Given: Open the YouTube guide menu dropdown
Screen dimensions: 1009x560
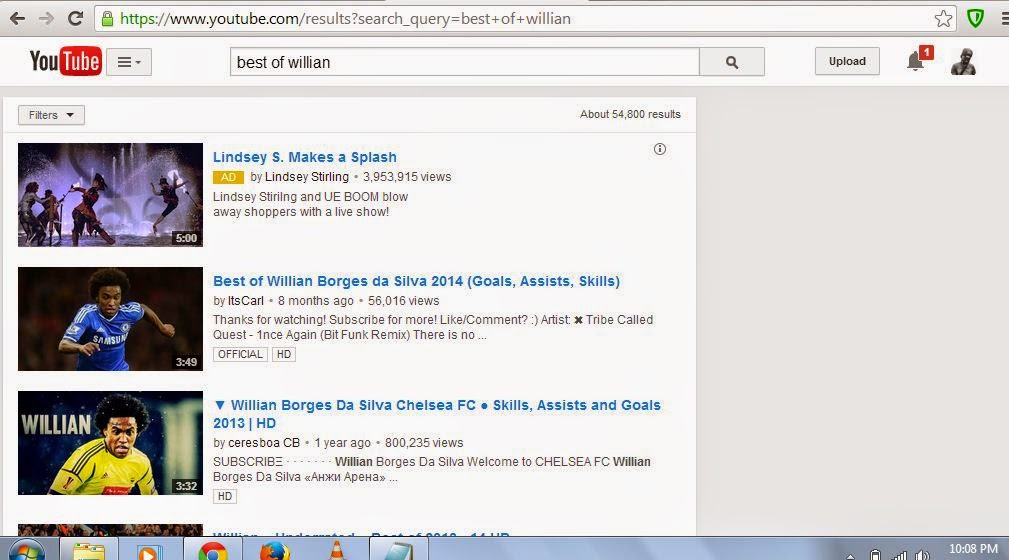Looking at the screenshot, I should (129, 62).
